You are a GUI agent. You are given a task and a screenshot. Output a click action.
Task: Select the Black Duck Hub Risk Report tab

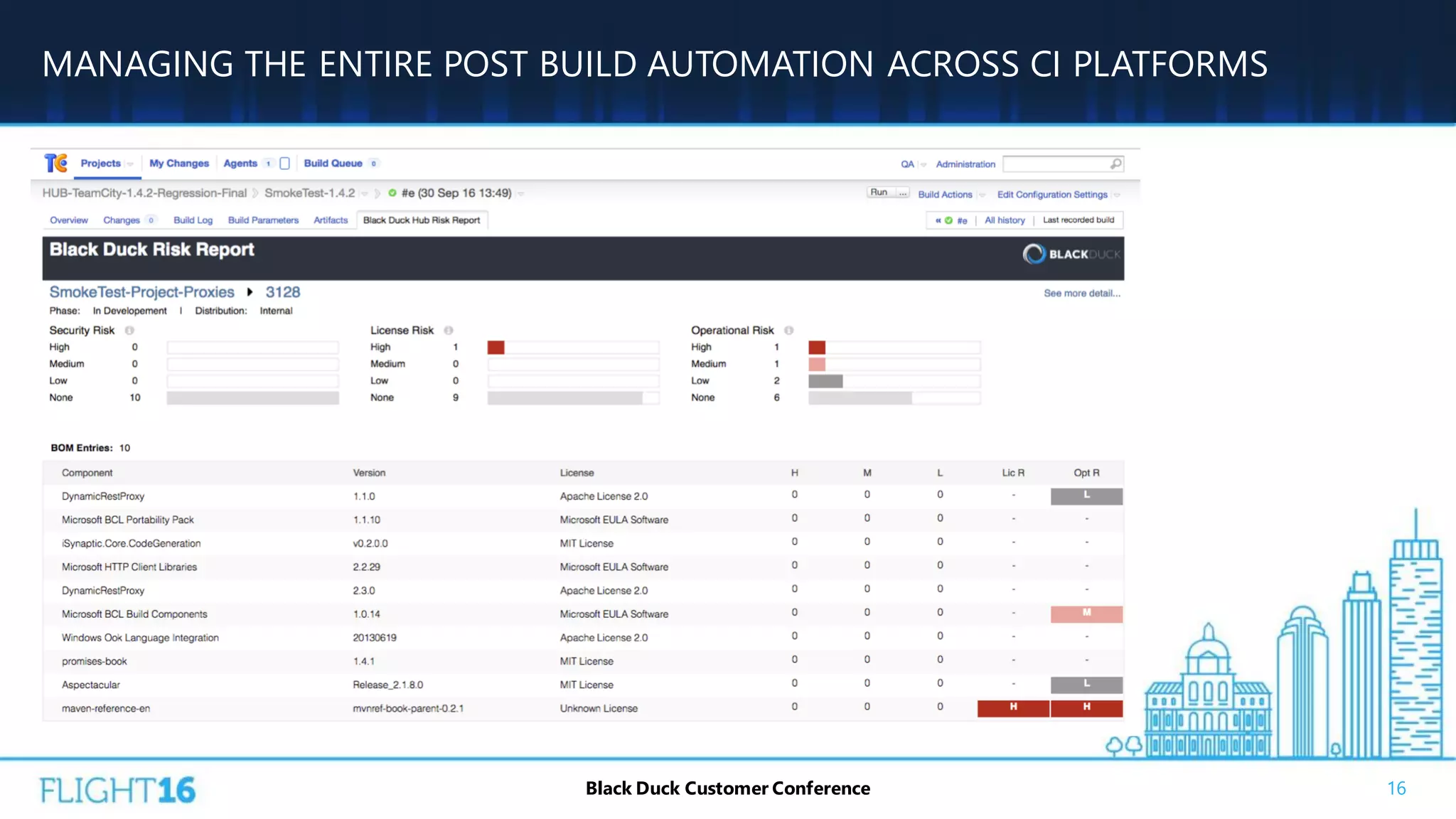tap(422, 220)
